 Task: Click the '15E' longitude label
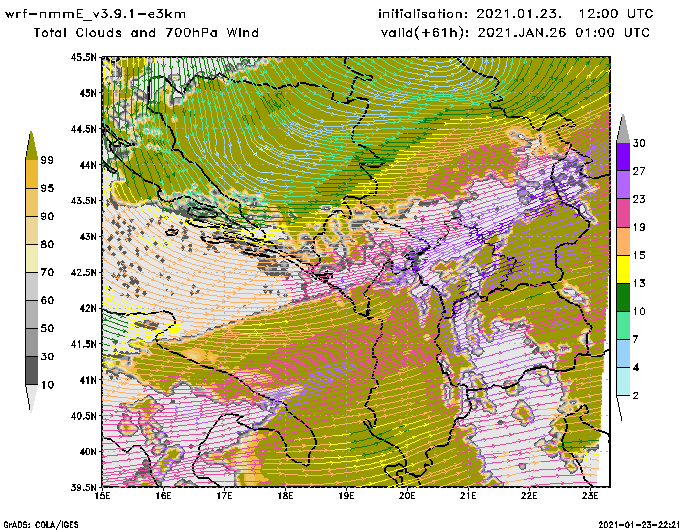103,496
